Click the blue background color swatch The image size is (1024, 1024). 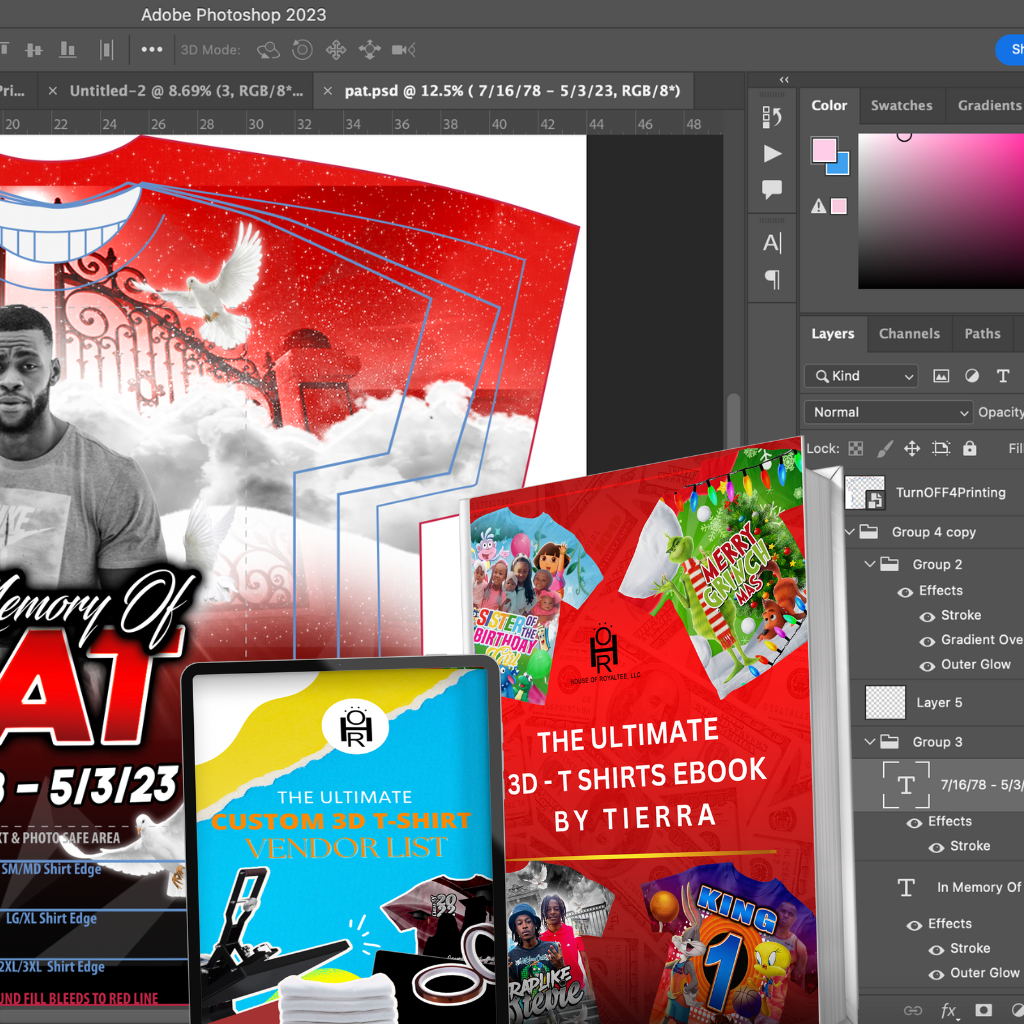pyautogui.click(x=838, y=164)
